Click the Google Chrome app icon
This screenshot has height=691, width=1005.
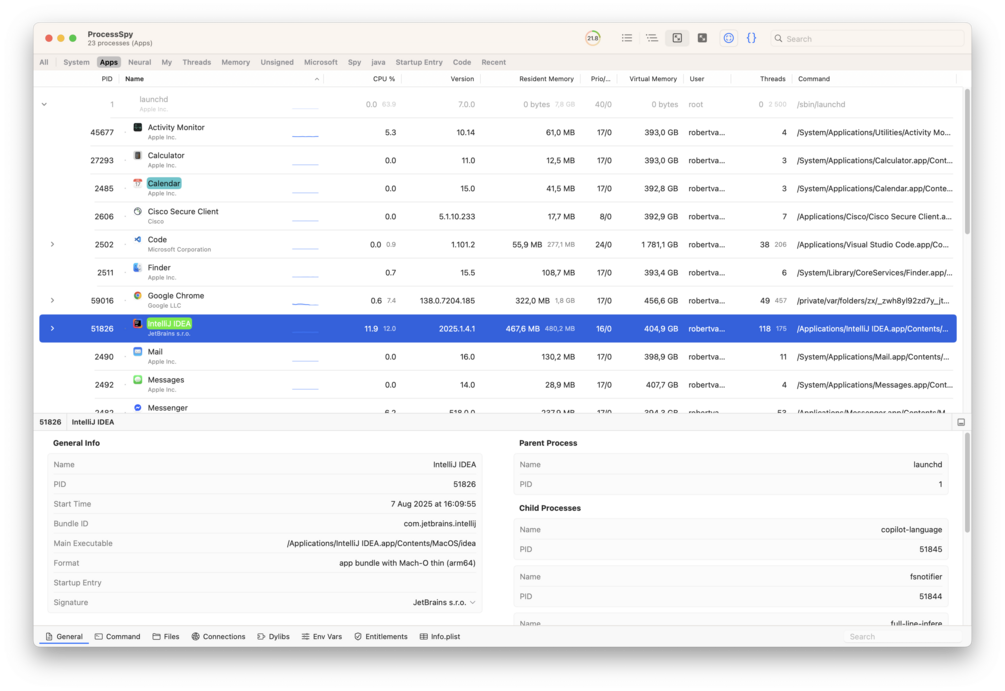click(x=138, y=296)
